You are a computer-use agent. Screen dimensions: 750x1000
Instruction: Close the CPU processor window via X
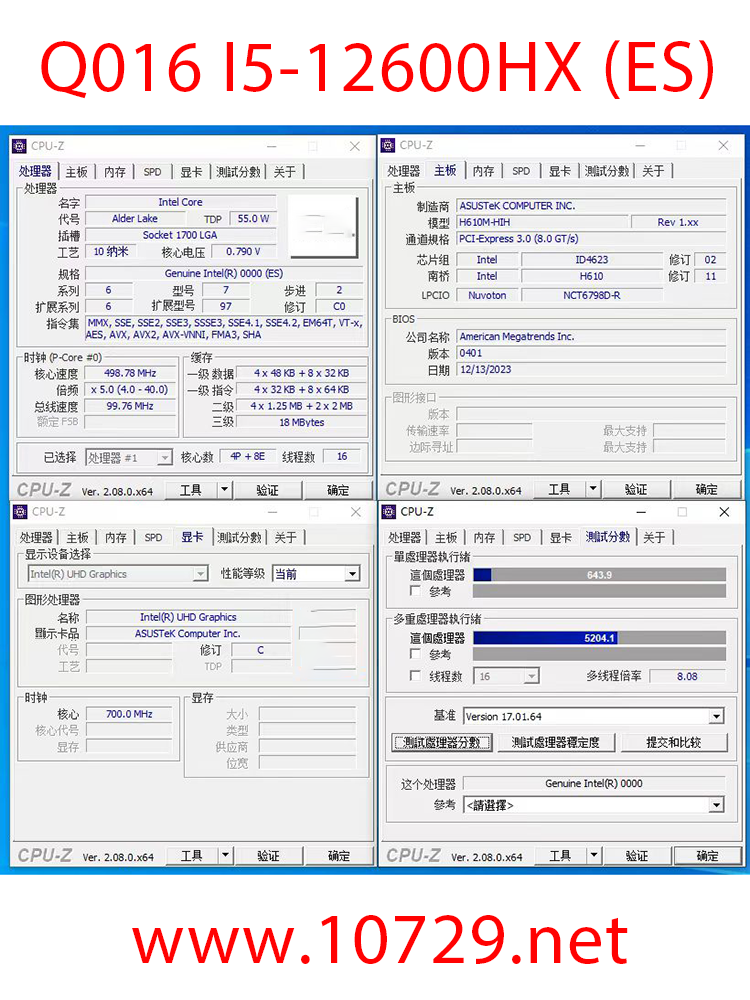[354, 146]
